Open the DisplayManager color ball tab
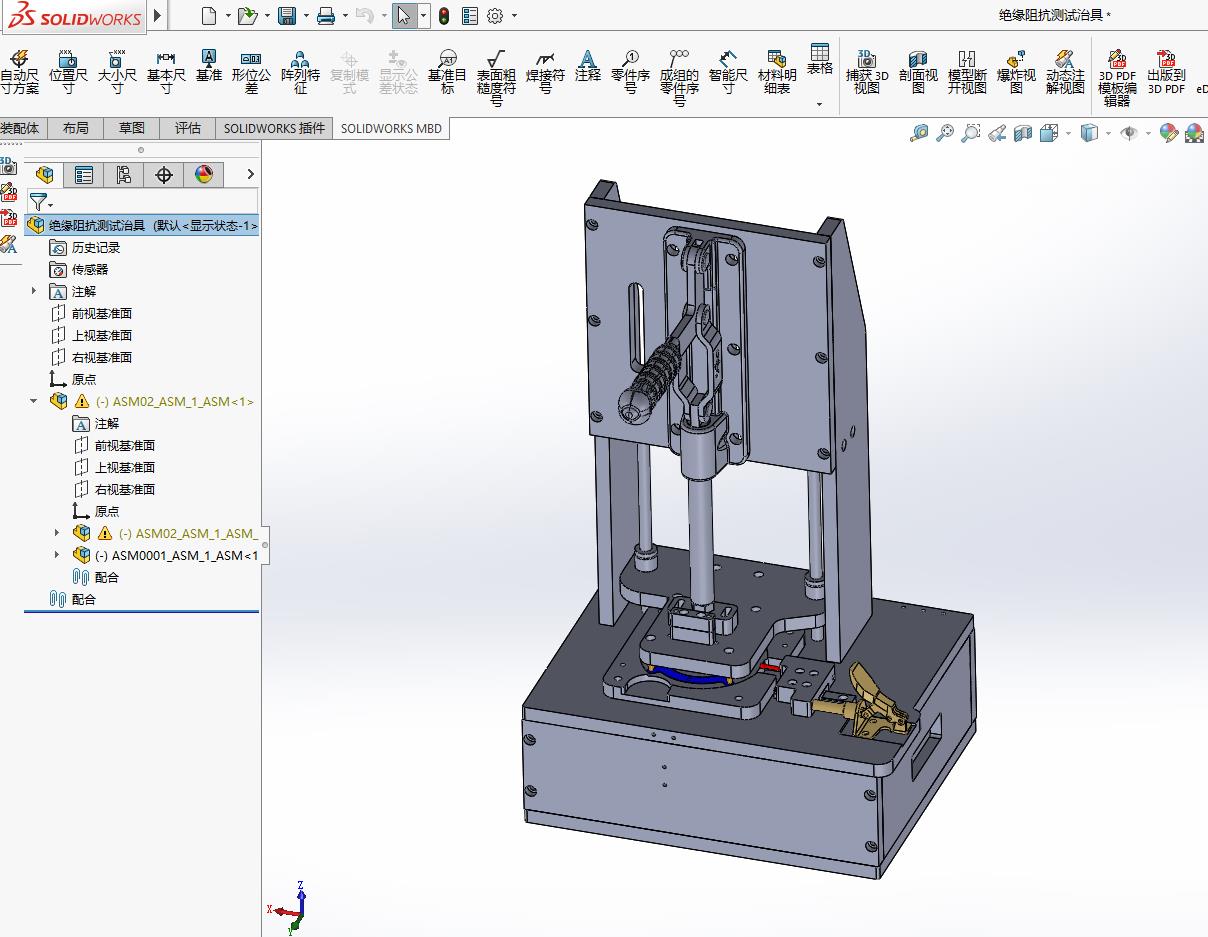Viewport: 1208px width, 937px height. click(x=204, y=175)
